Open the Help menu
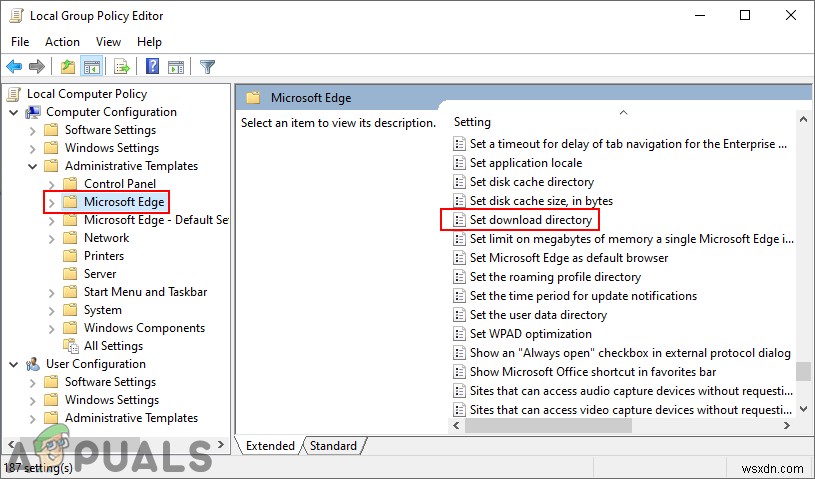The image size is (815, 479). click(x=149, y=42)
